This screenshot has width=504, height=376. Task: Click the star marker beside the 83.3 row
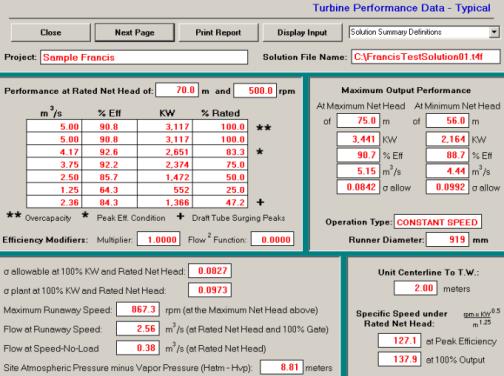point(260,152)
